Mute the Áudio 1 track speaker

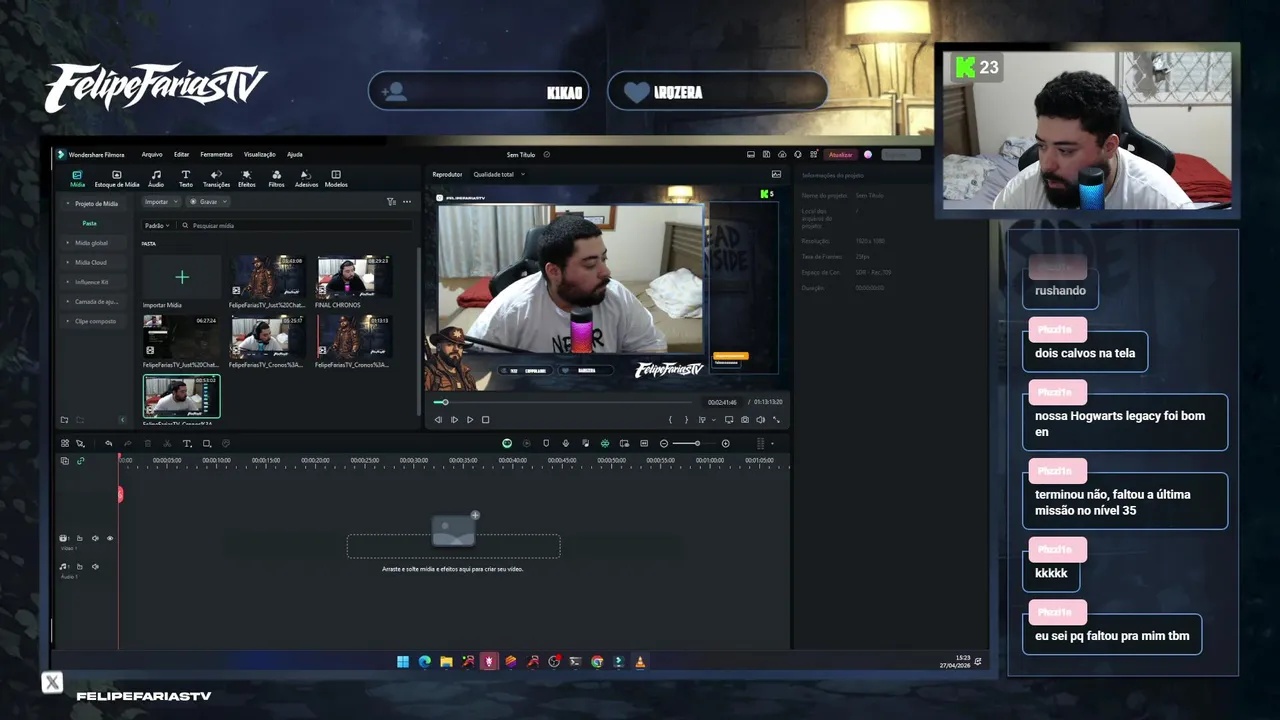click(95, 567)
